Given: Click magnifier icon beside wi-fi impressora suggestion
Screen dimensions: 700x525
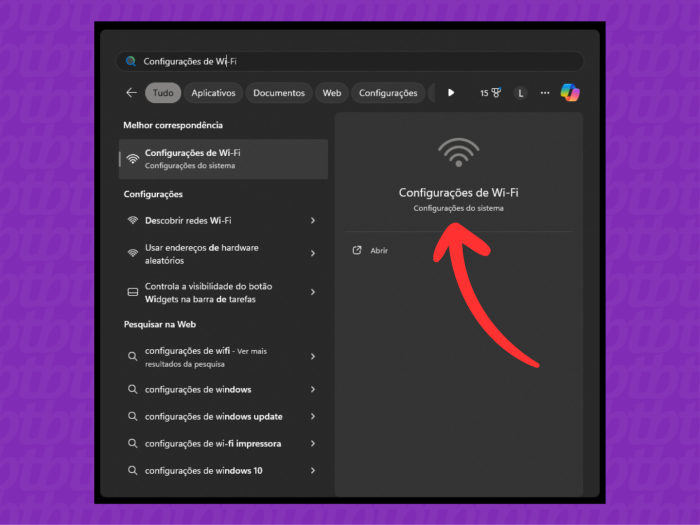Looking at the screenshot, I should point(133,443).
